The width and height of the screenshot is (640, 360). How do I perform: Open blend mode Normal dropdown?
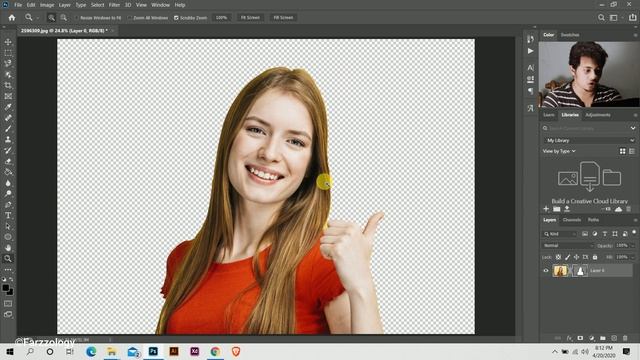[568, 245]
